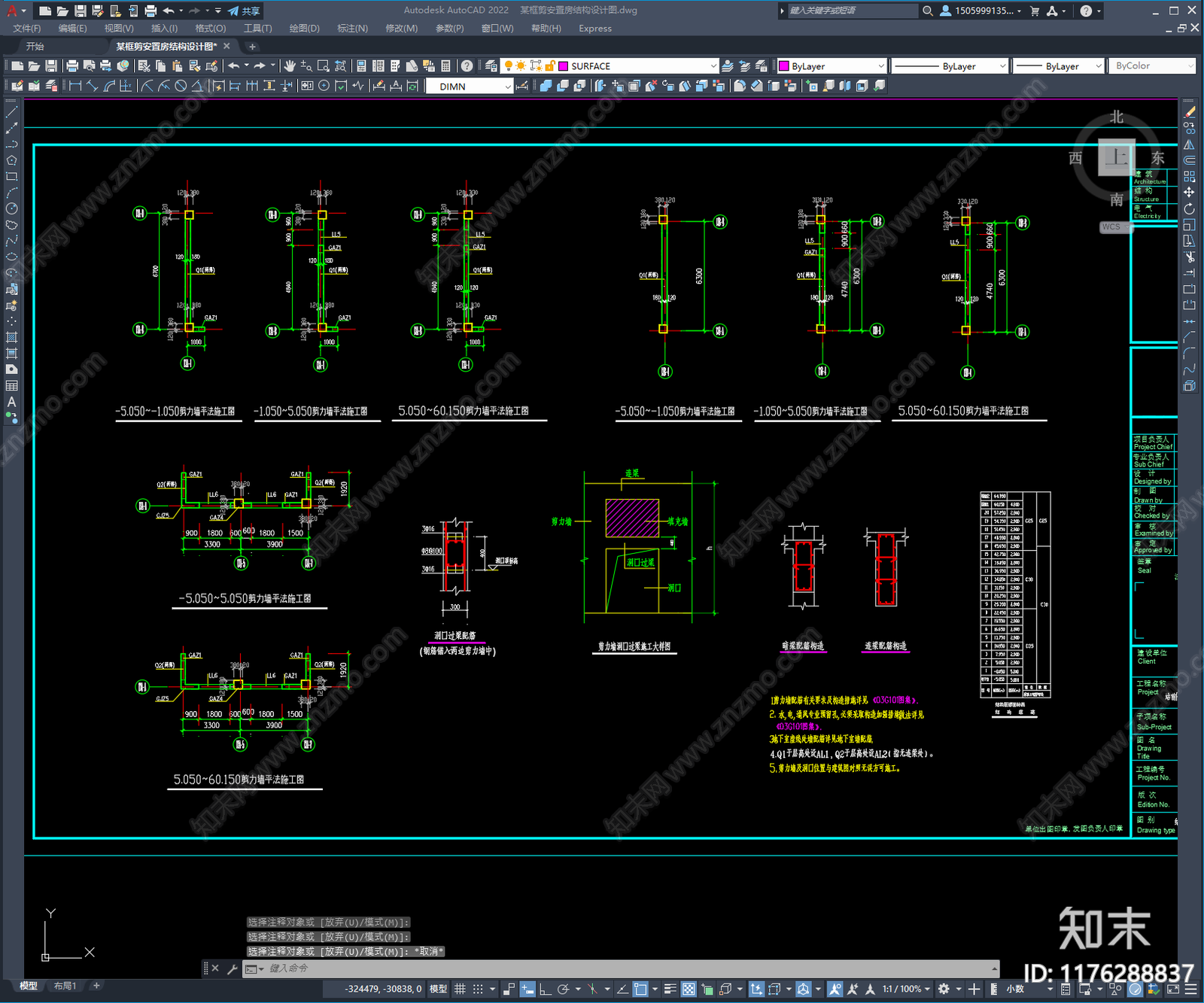The image size is (1204, 1003).
Task: Toggle snap mode in status bar
Action: (478, 989)
